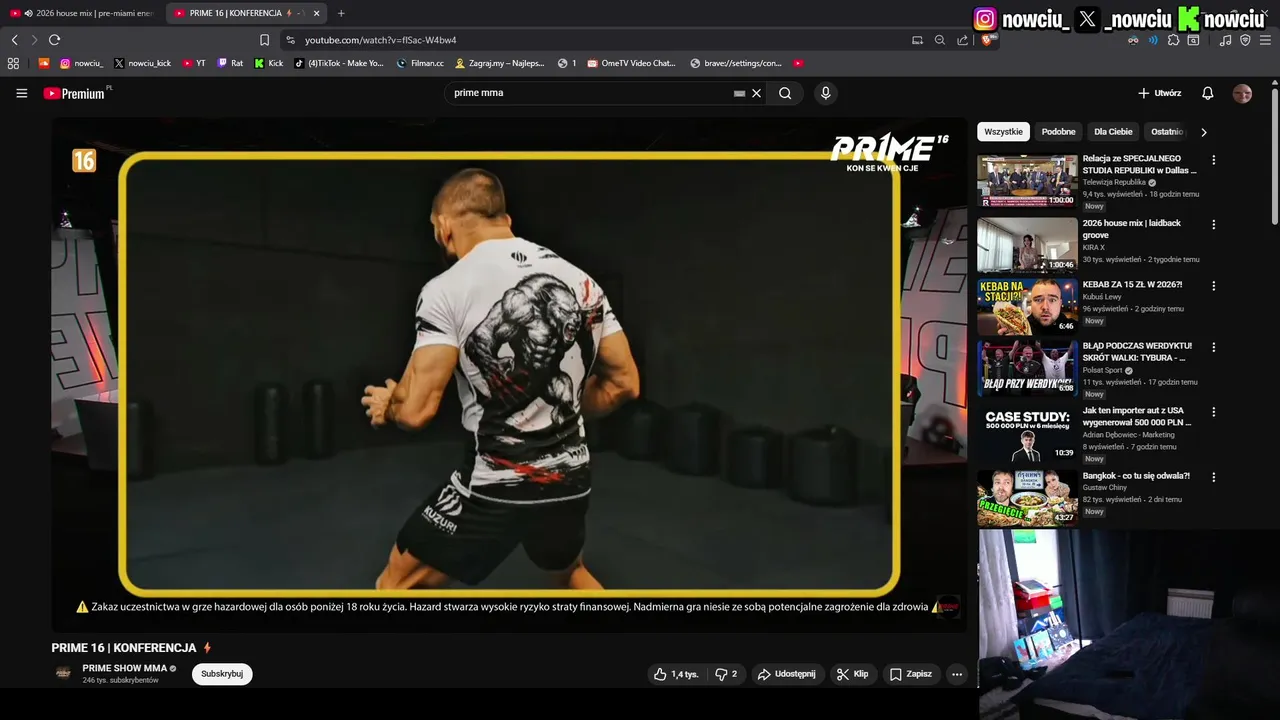The image size is (1280, 720).
Task: Open the TikTok bookmark
Action: coord(339,63)
